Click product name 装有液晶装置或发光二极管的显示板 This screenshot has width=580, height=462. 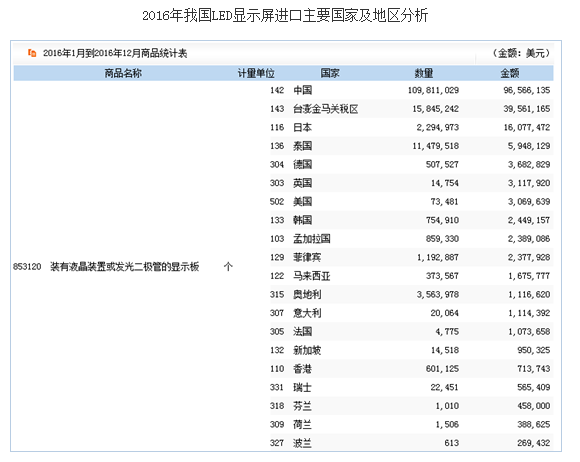(125, 266)
